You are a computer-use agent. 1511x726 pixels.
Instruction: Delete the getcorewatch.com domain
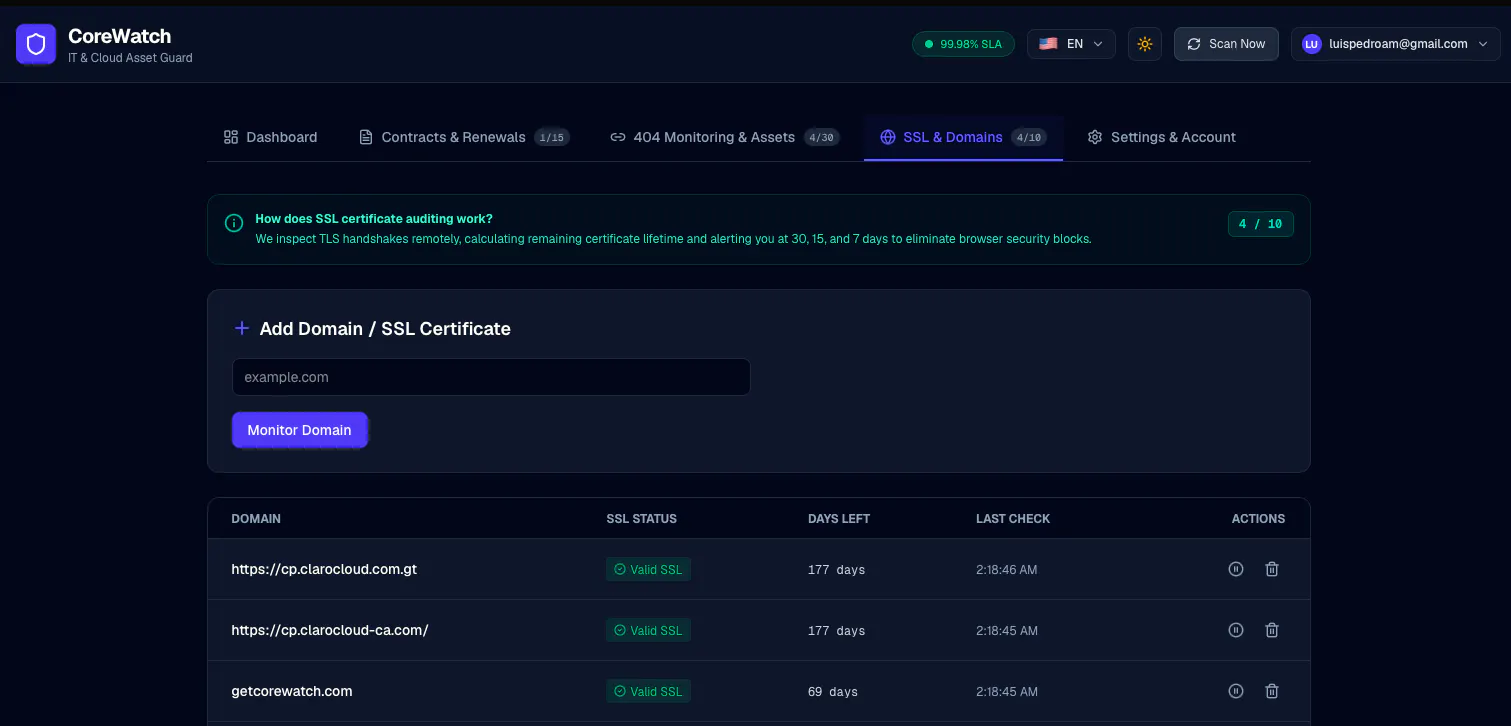coord(1272,691)
